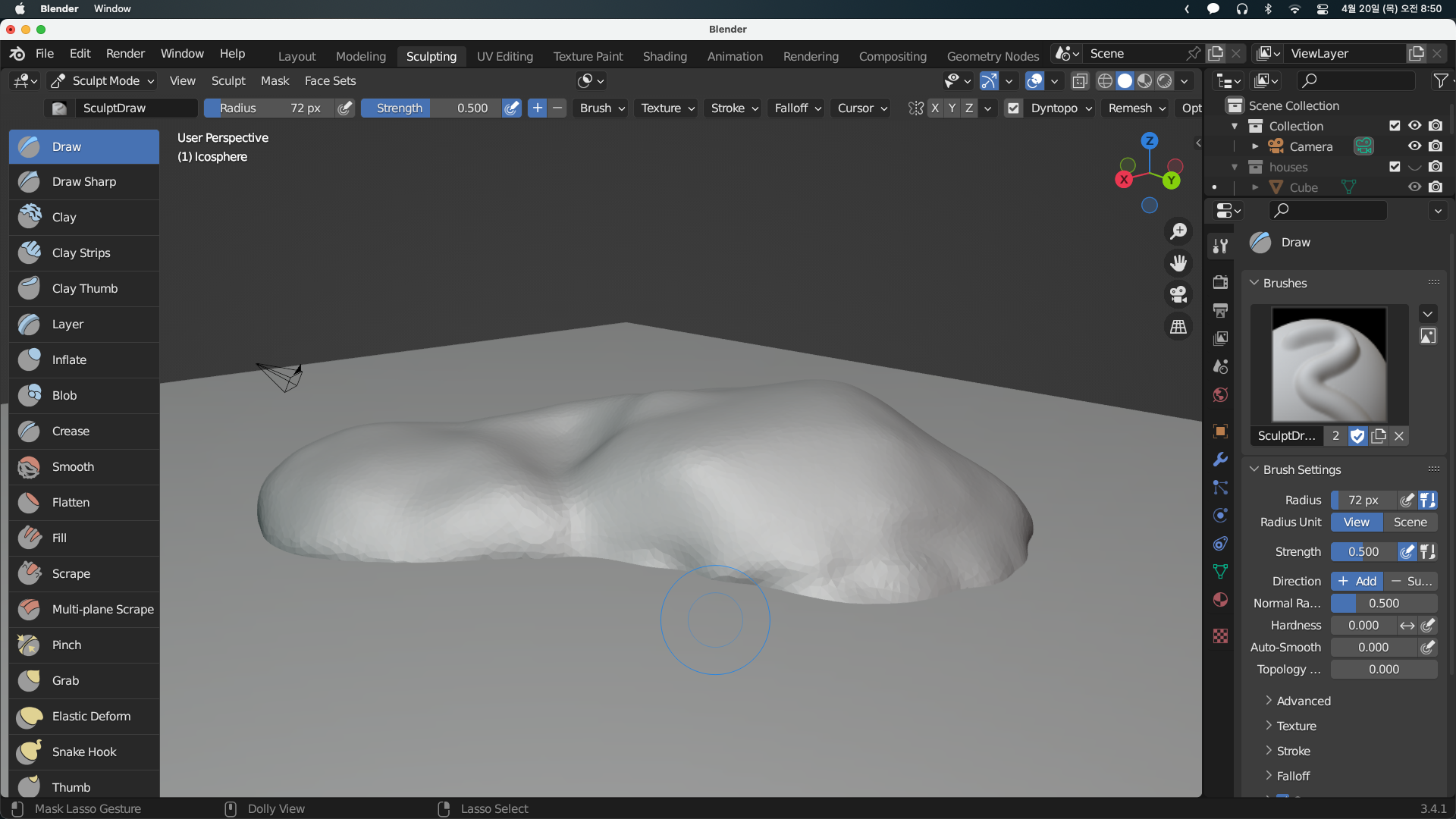
Task: Activate the Smooth brush
Action: (84, 467)
